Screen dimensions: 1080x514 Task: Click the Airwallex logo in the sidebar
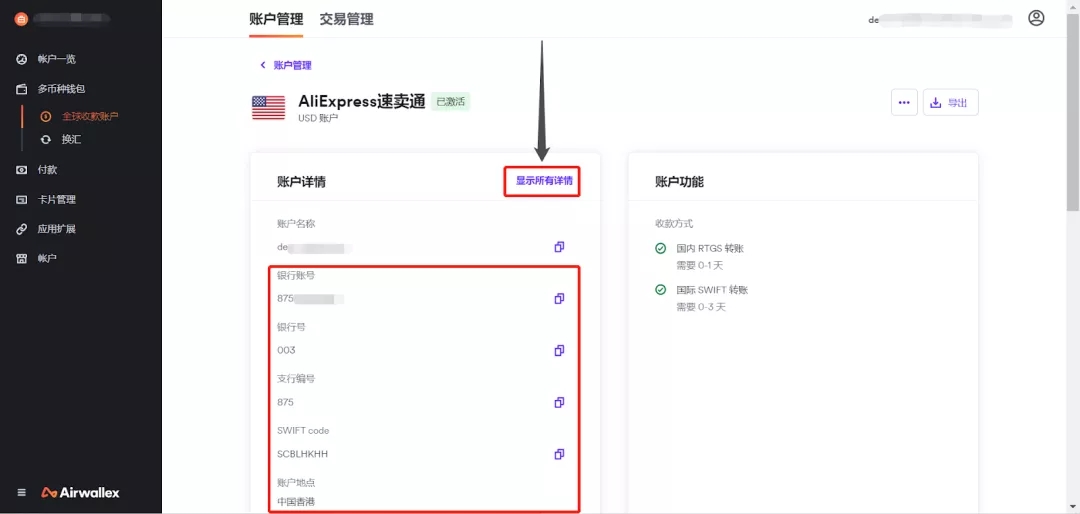coord(80,493)
